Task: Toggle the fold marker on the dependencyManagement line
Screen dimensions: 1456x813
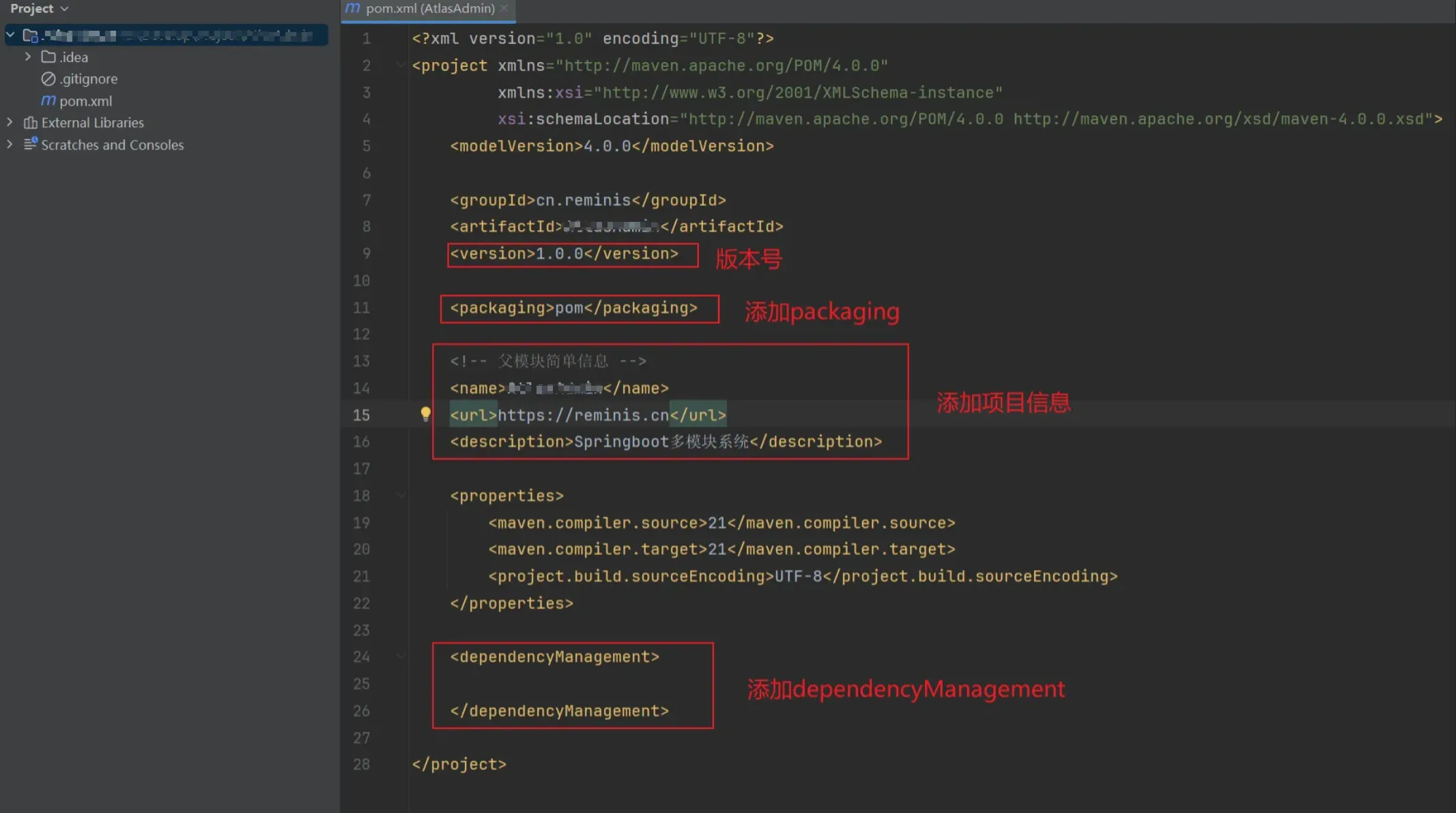Action: click(401, 657)
